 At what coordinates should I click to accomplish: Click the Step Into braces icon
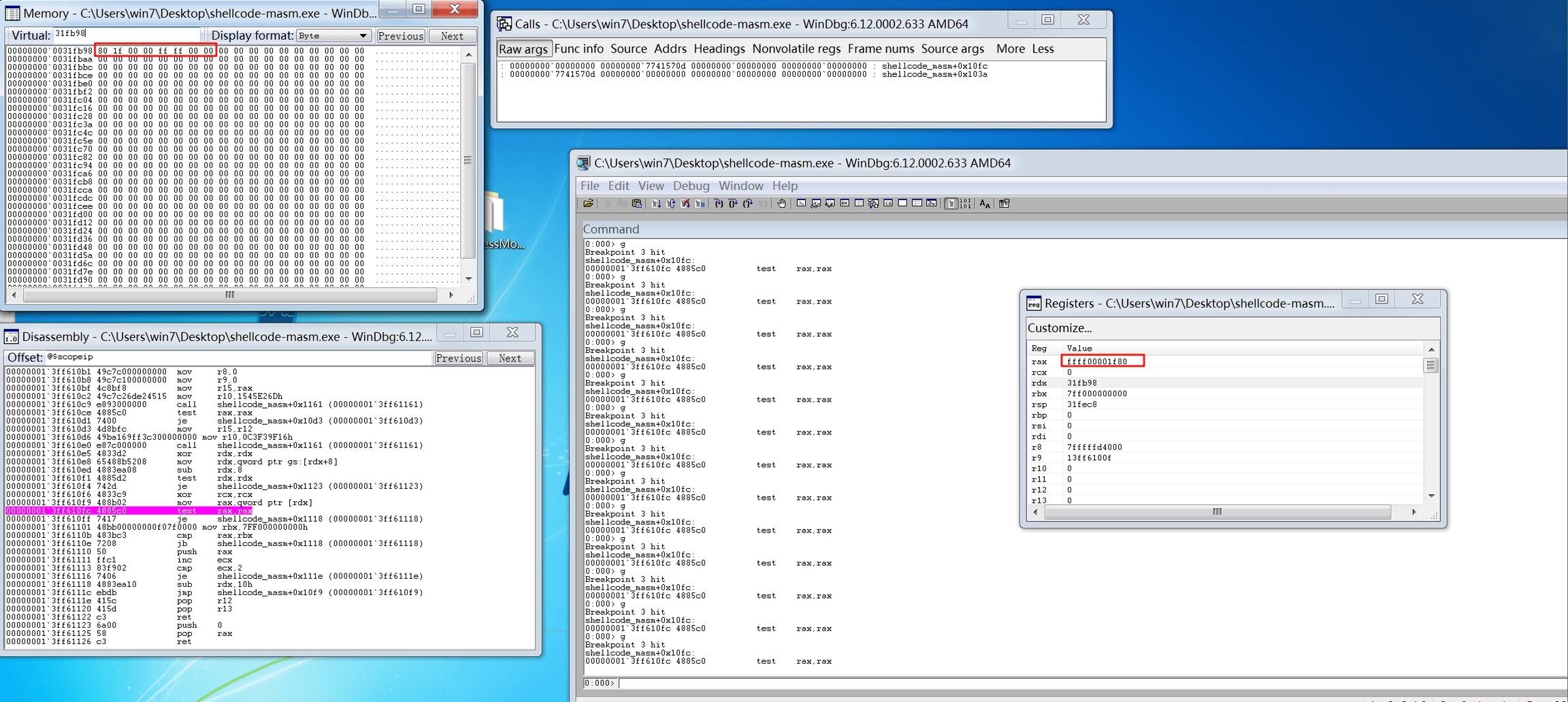pos(718,204)
